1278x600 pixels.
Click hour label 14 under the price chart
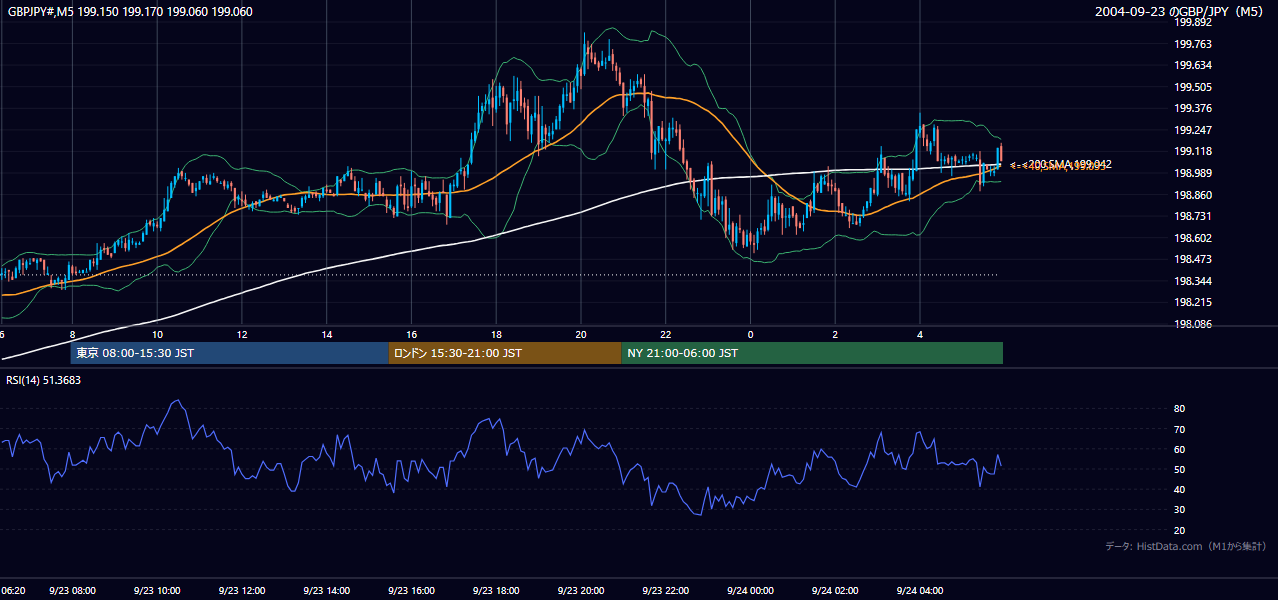click(x=327, y=334)
